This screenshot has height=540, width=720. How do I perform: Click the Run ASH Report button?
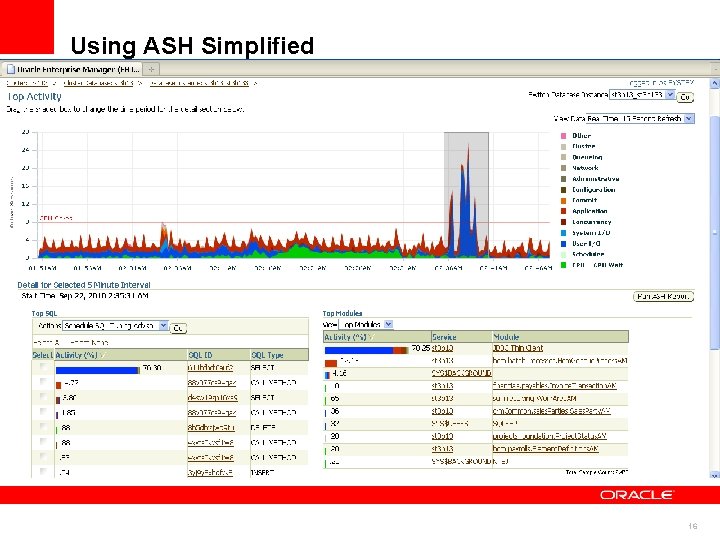[663, 296]
